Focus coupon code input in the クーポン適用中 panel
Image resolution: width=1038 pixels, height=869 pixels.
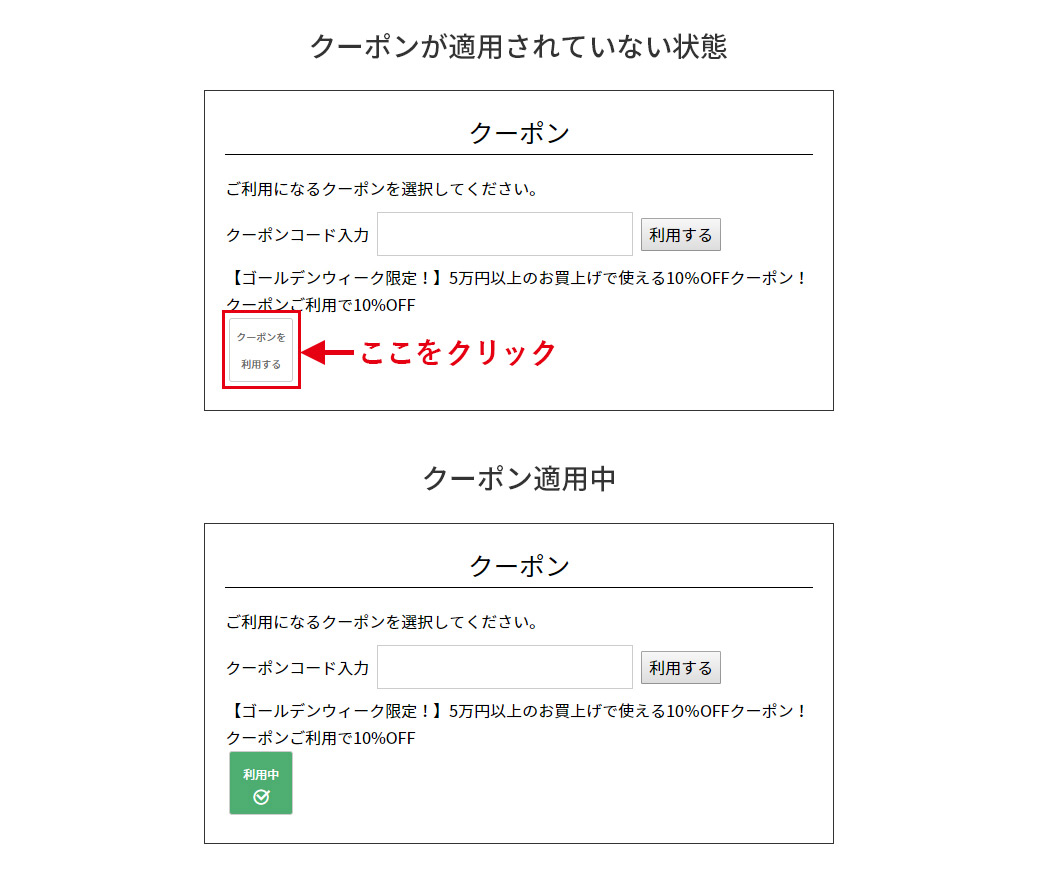(504, 667)
